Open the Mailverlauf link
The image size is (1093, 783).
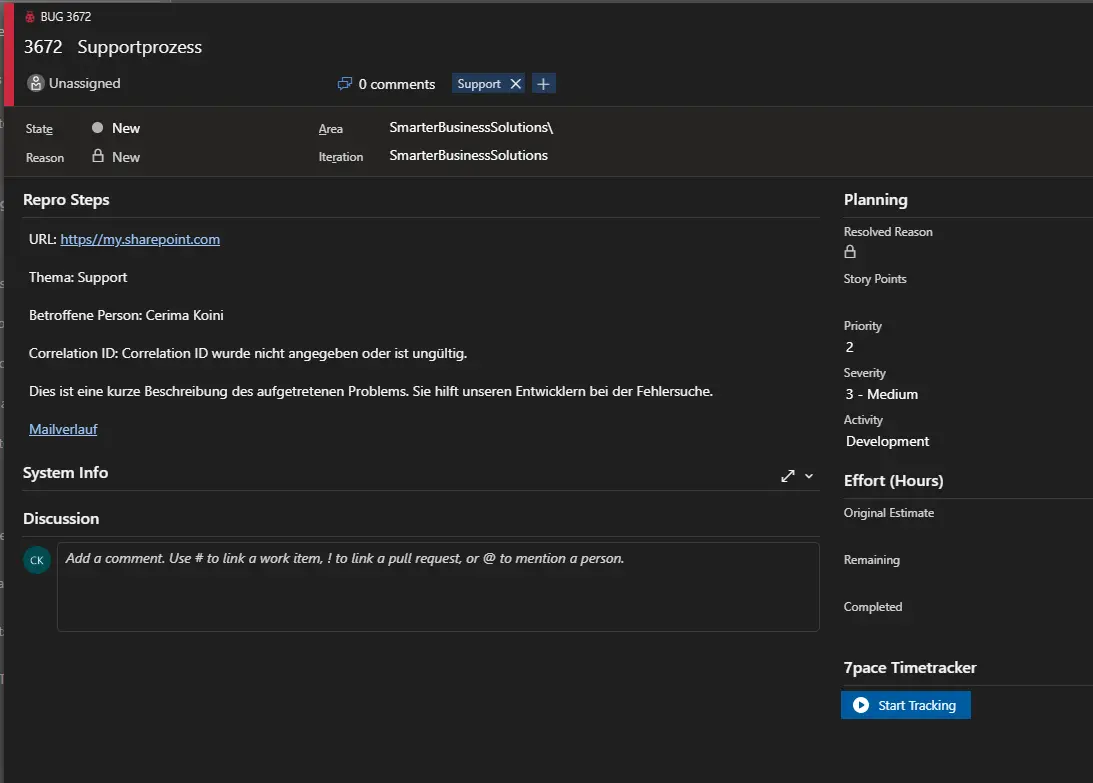pyautogui.click(x=63, y=428)
